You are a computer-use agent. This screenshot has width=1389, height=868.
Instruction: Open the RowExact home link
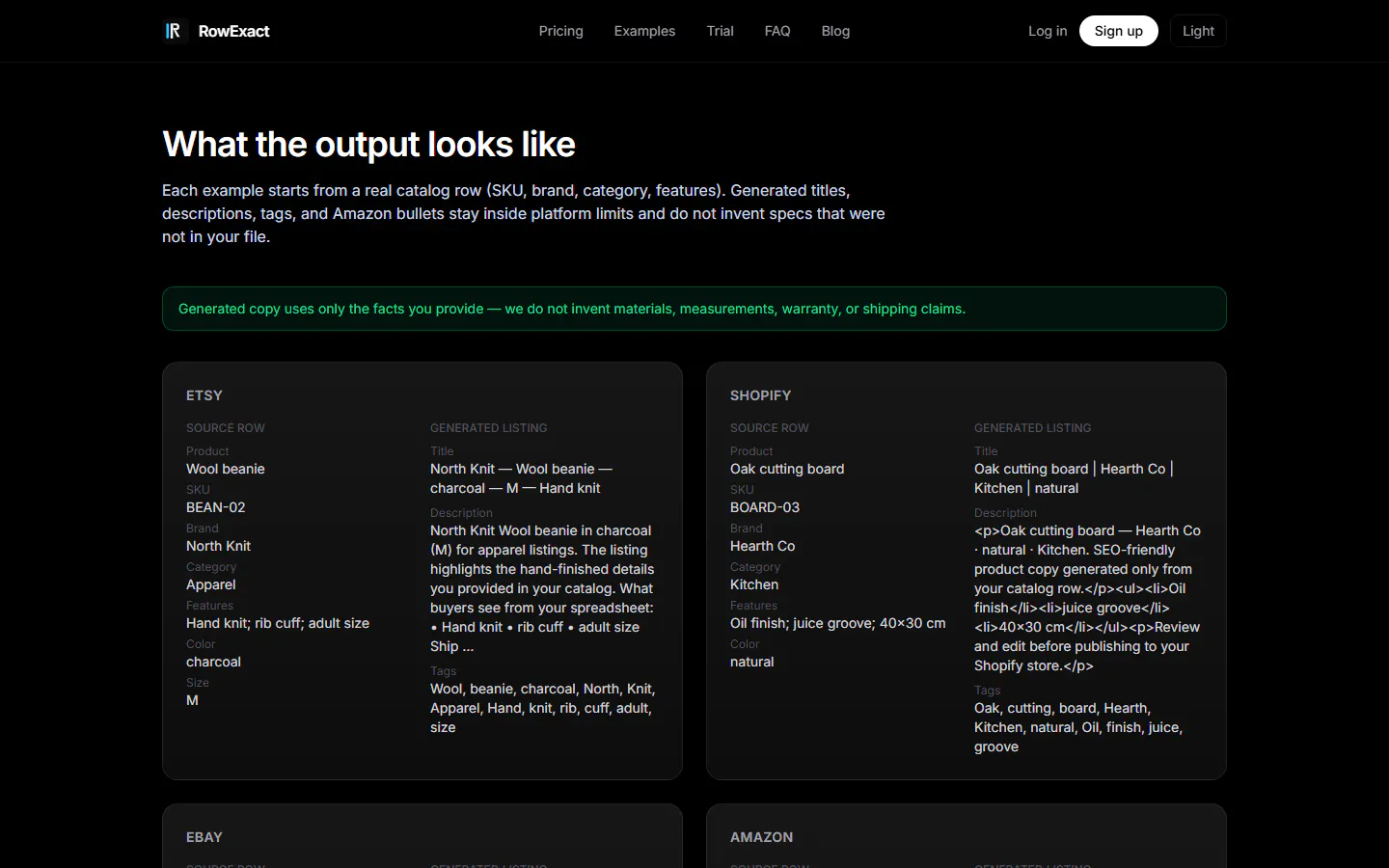coord(216,31)
